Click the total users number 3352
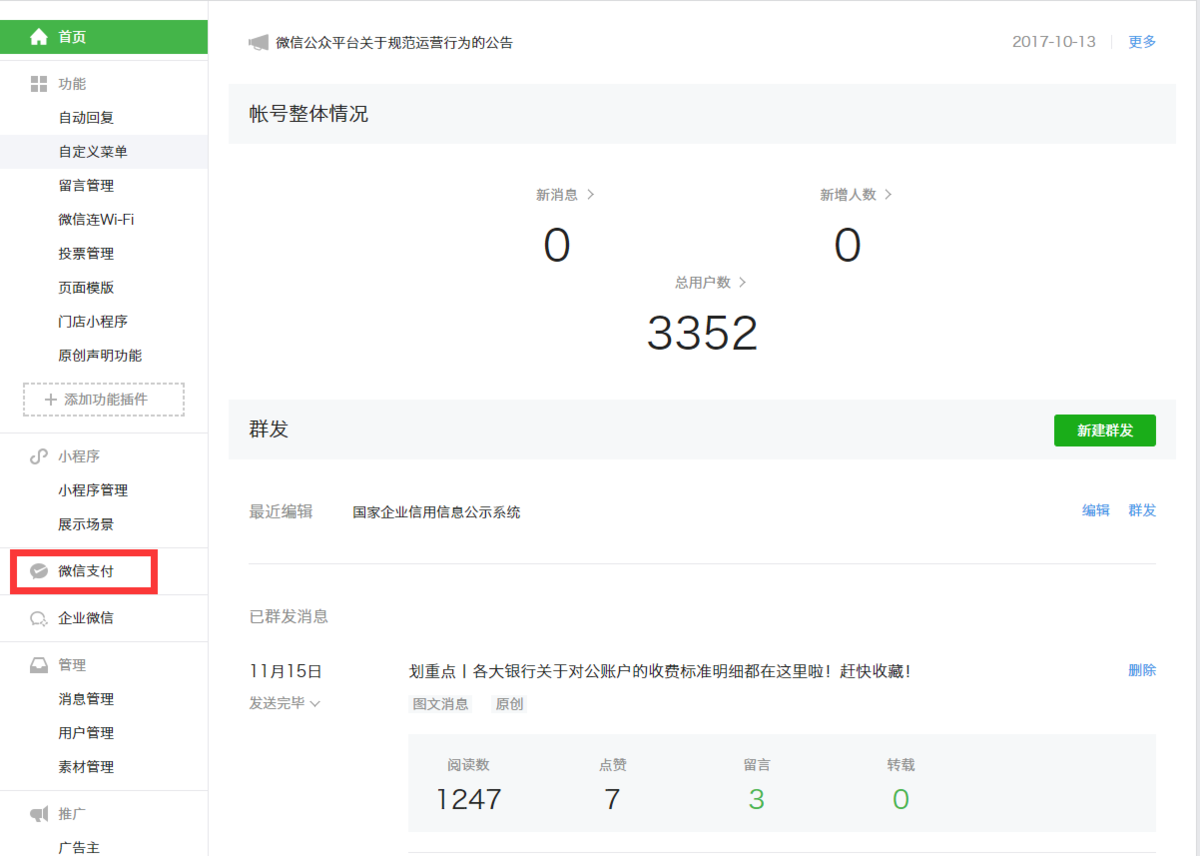1200x856 pixels. [x=702, y=333]
